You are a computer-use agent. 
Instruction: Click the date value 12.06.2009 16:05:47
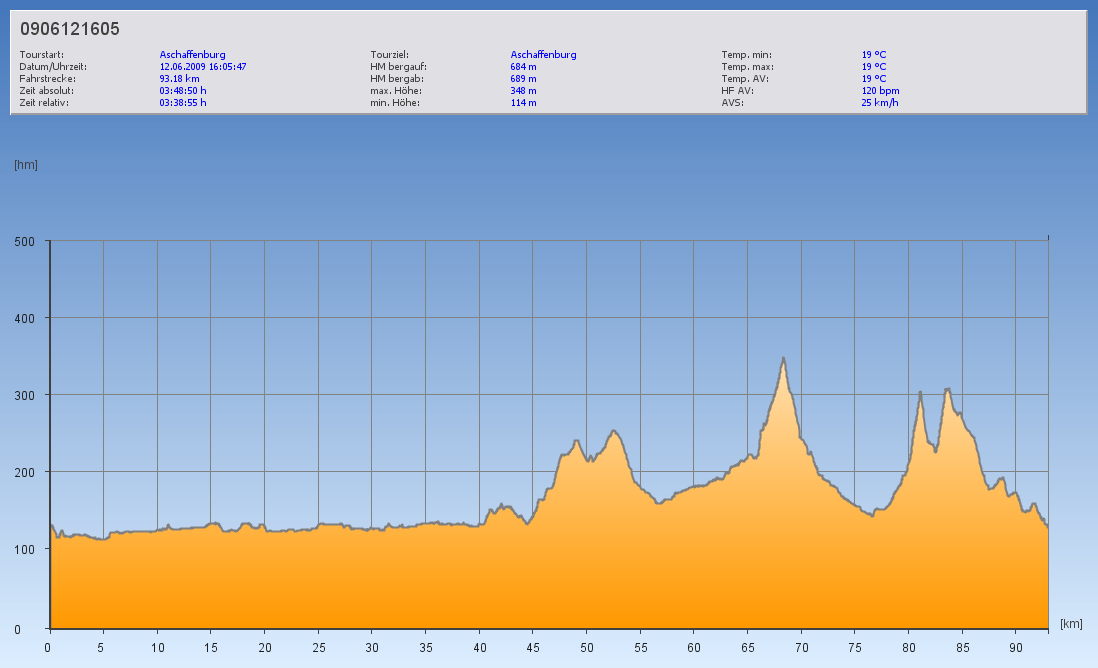tap(203, 67)
